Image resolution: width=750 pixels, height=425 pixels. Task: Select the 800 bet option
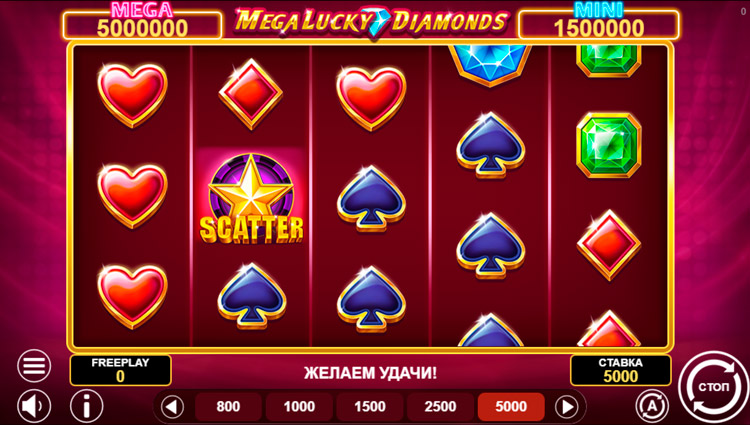pos(228,407)
